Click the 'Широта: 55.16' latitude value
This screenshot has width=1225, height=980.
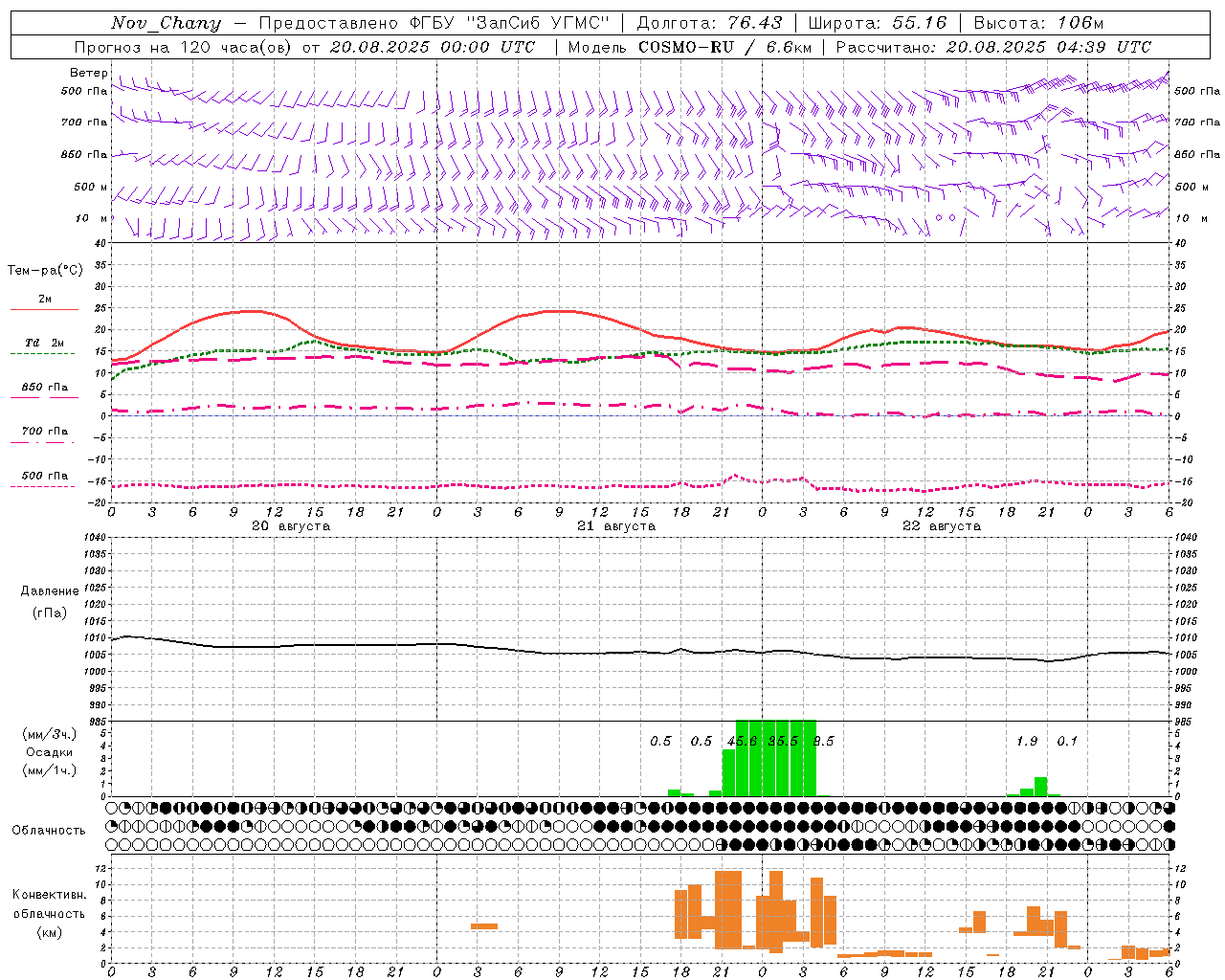point(878,23)
